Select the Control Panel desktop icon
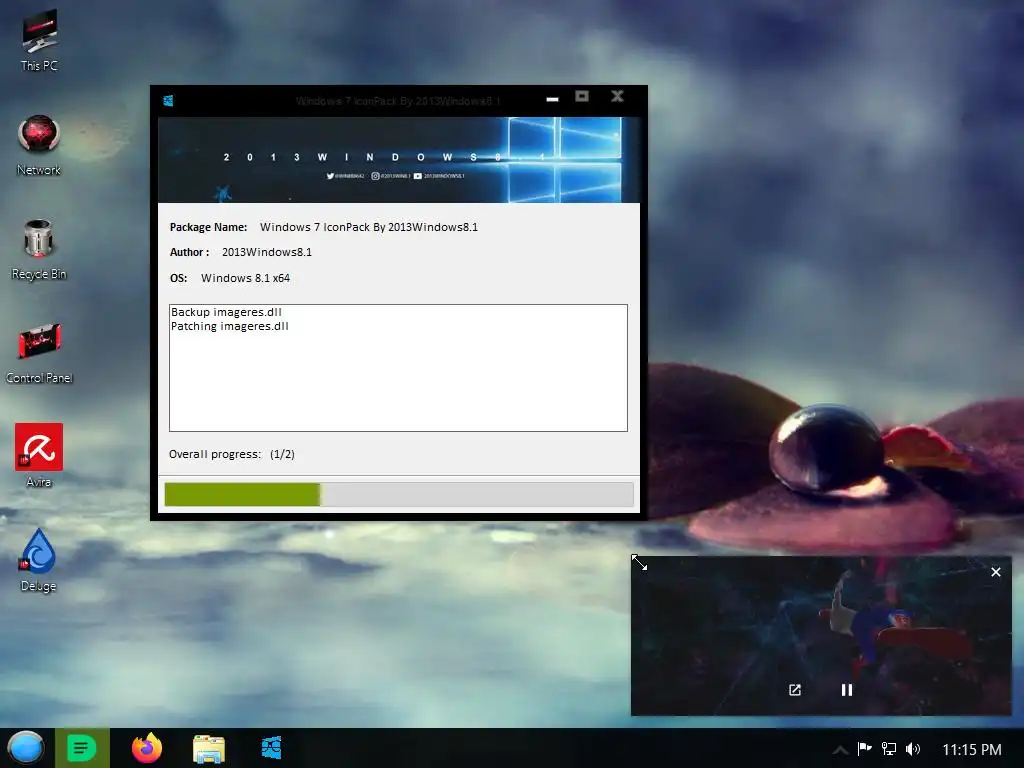Image resolution: width=1024 pixels, height=768 pixels. [x=39, y=353]
